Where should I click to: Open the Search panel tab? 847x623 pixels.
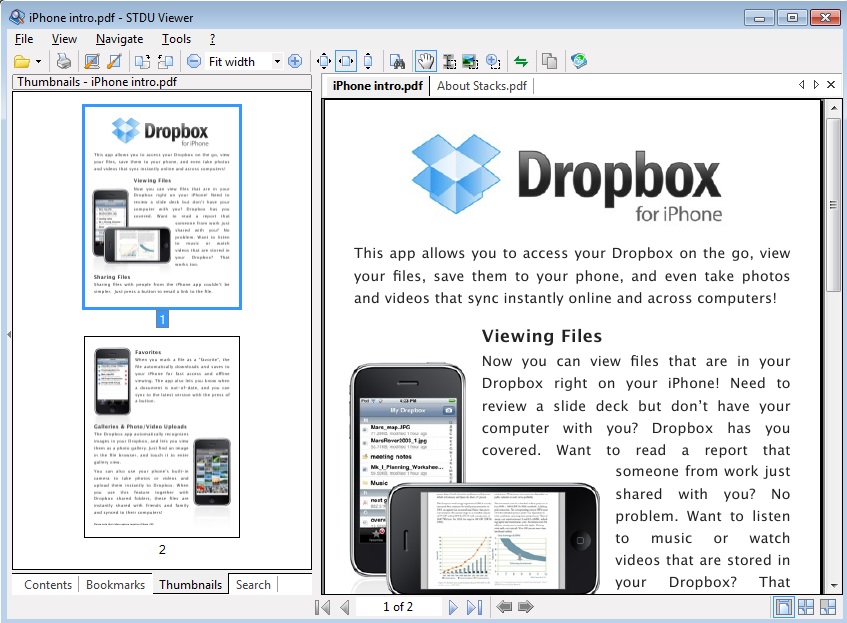(x=253, y=585)
